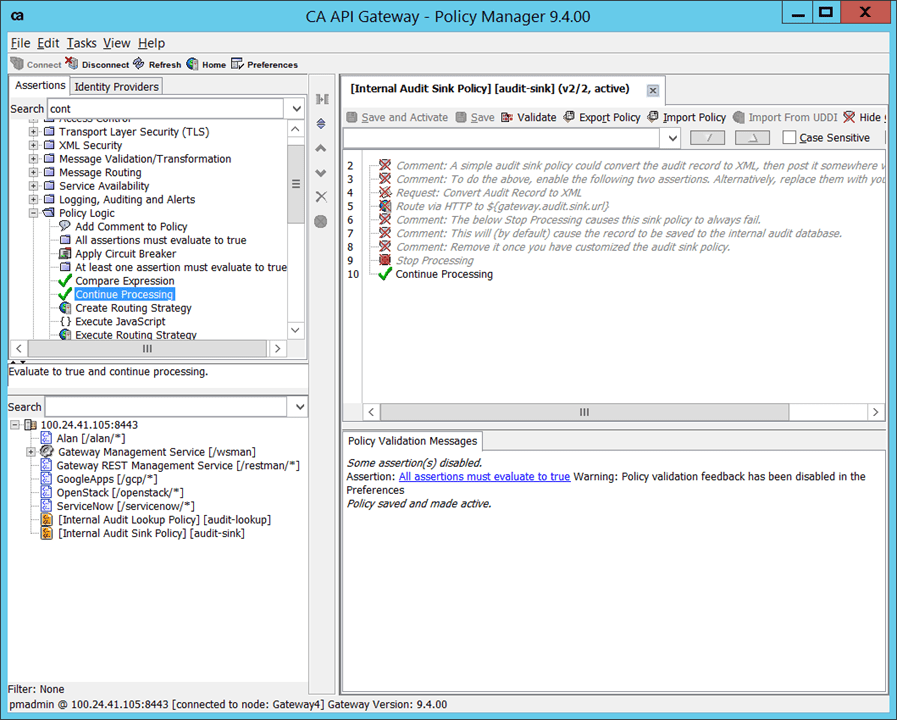
Task: Click the Import Policy icon
Action: coord(654,117)
